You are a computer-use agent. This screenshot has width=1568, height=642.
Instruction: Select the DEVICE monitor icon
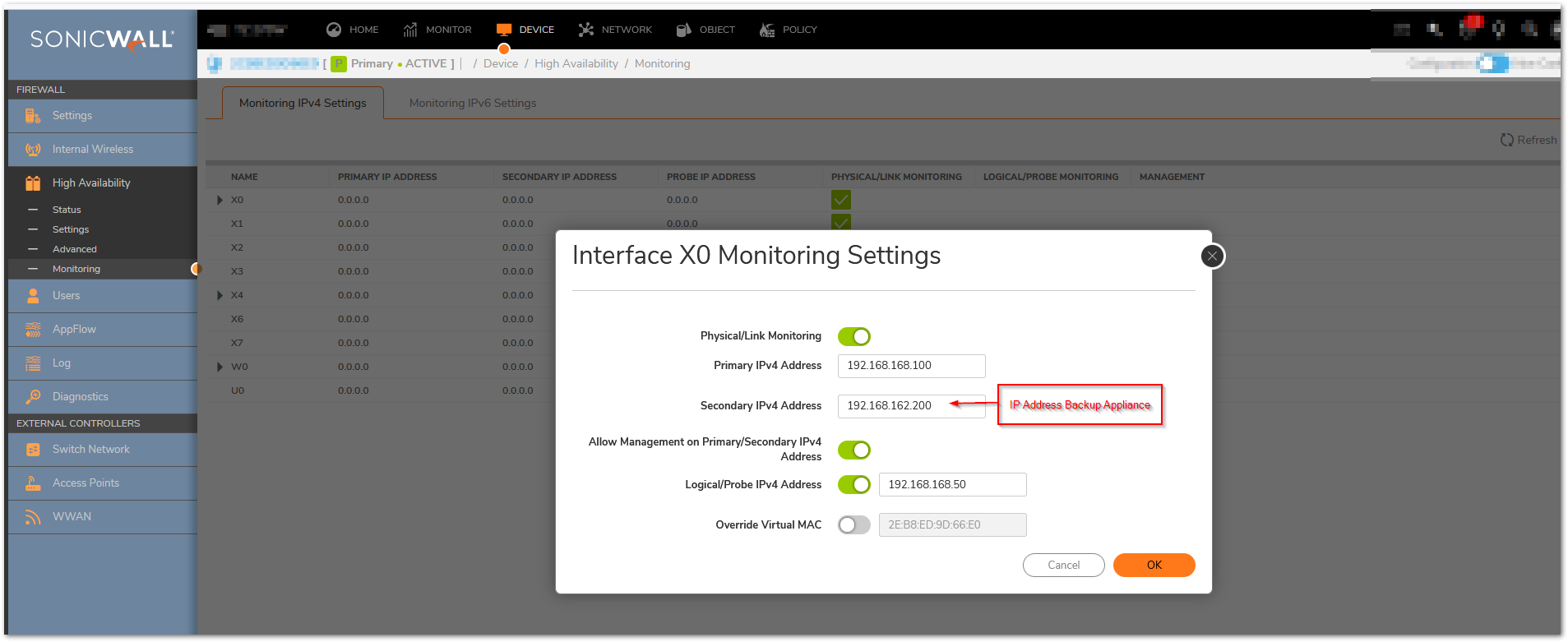pyautogui.click(x=504, y=30)
